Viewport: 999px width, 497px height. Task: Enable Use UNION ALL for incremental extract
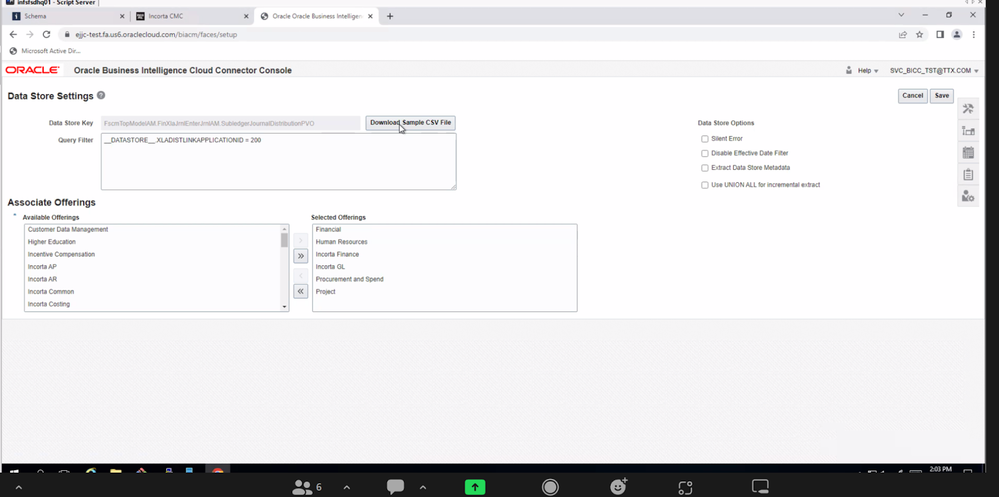click(x=705, y=185)
